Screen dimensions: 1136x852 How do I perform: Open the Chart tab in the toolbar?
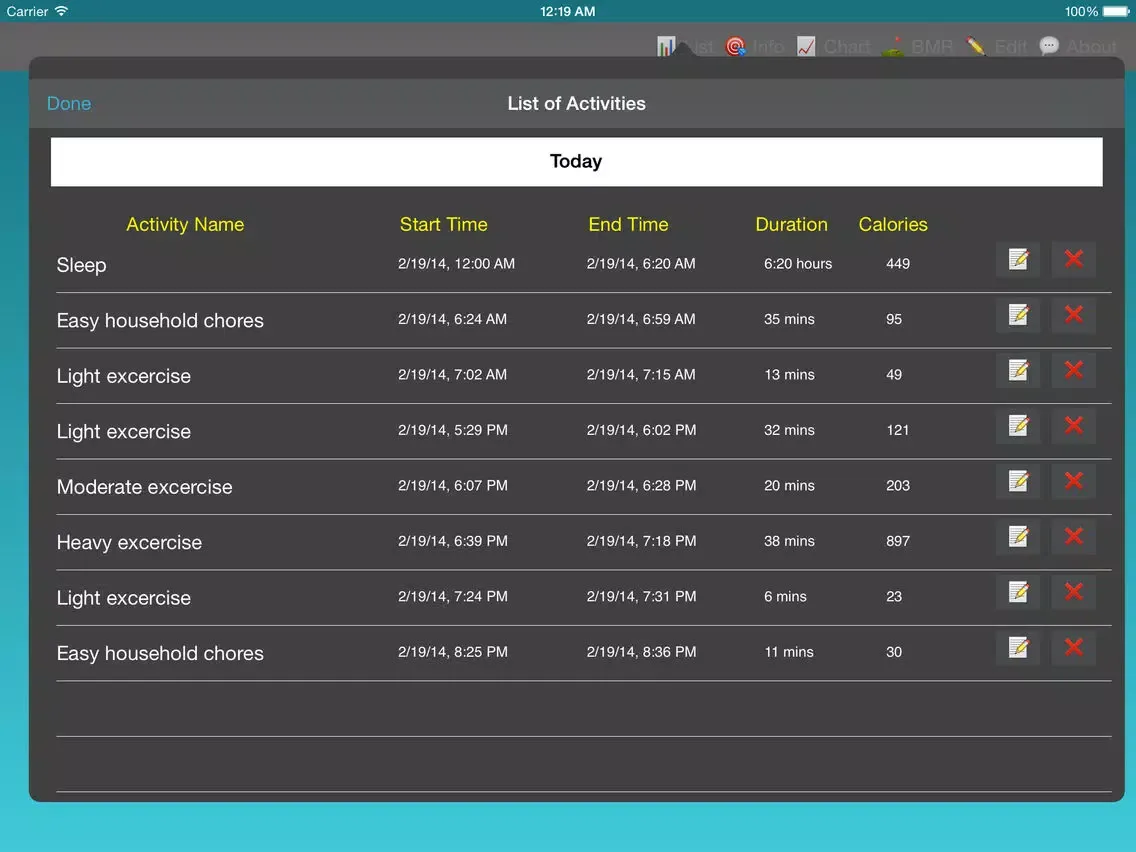click(833, 47)
